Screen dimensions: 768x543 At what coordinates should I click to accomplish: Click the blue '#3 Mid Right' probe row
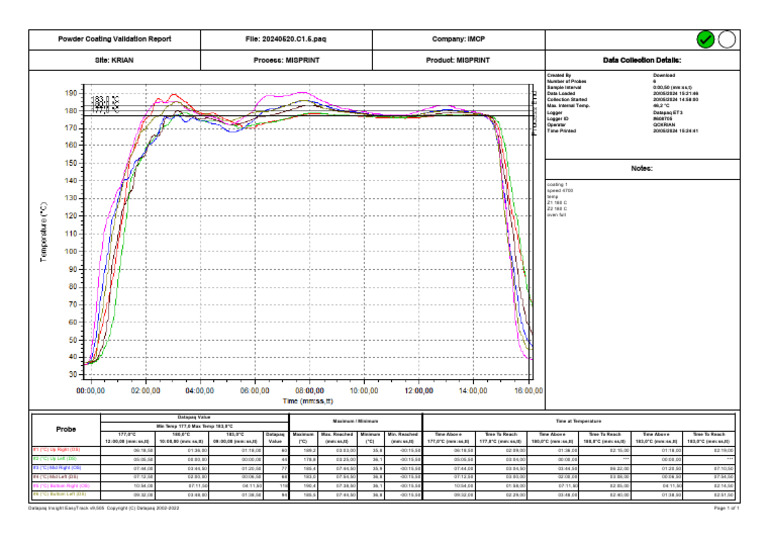[384, 468]
